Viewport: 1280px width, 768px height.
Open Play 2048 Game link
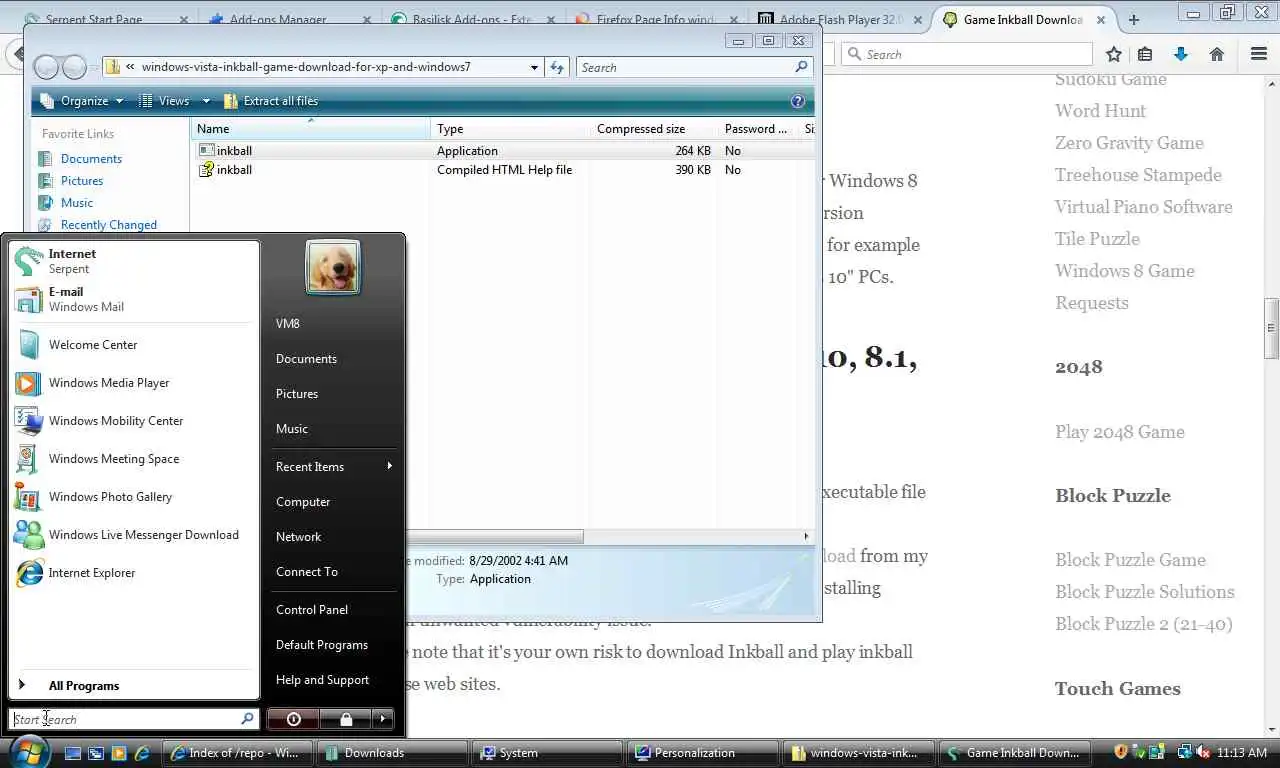pos(1119,432)
